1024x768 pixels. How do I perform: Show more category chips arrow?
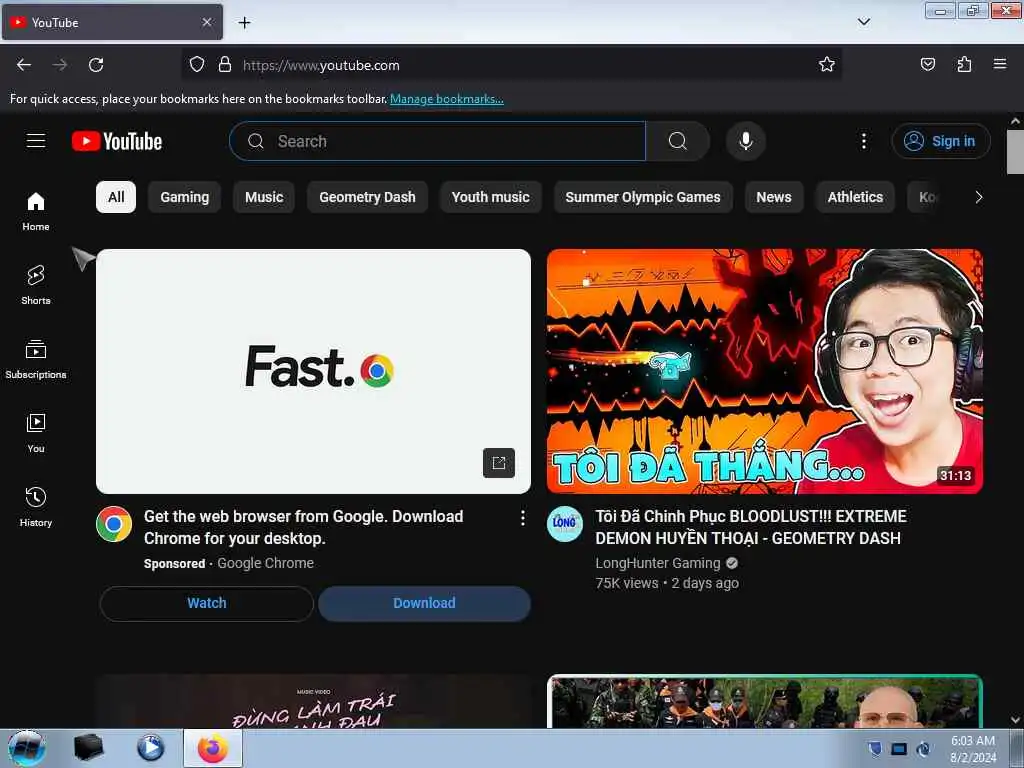978,197
